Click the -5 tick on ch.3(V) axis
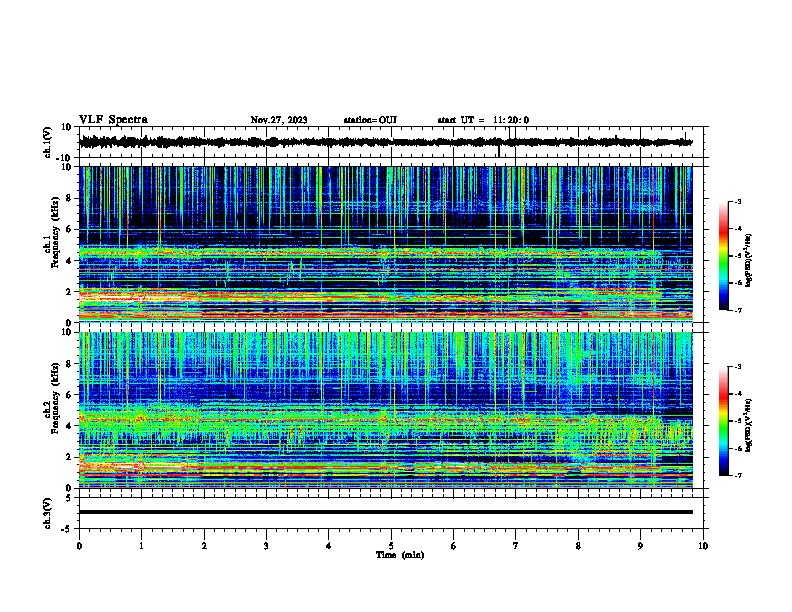The height and width of the screenshot is (612, 792). (66, 529)
